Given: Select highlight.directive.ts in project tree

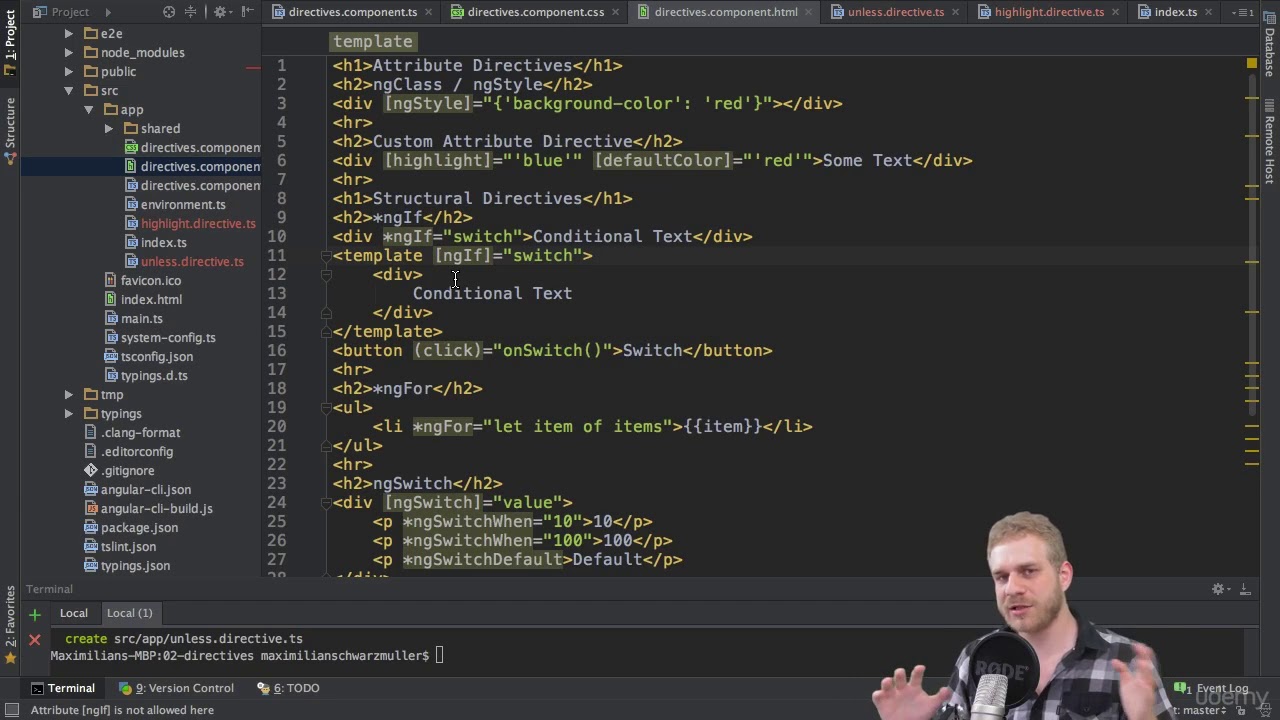Looking at the screenshot, I should 188,223.
